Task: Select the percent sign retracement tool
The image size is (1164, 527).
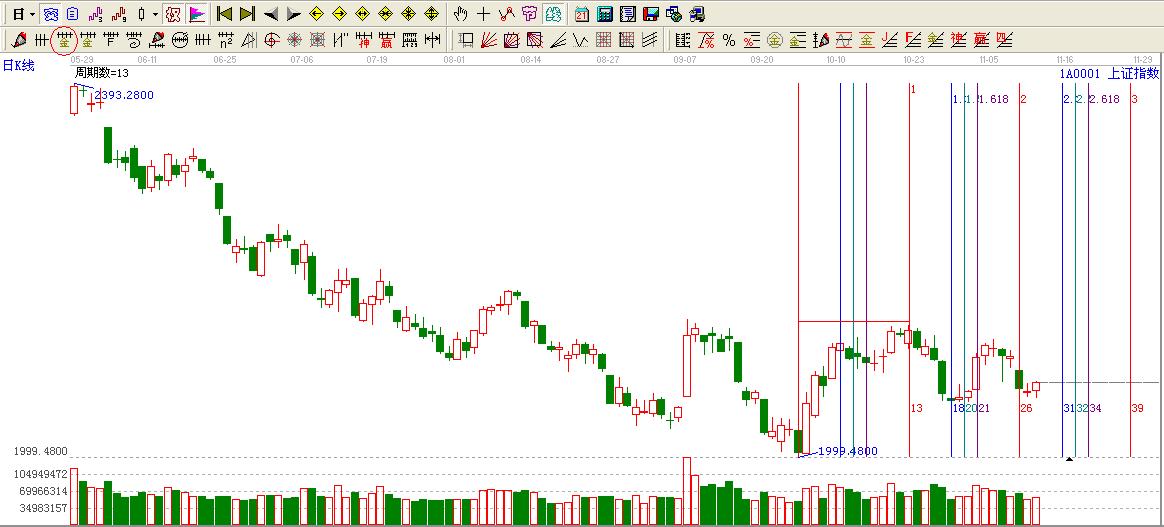Action: (728, 40)
